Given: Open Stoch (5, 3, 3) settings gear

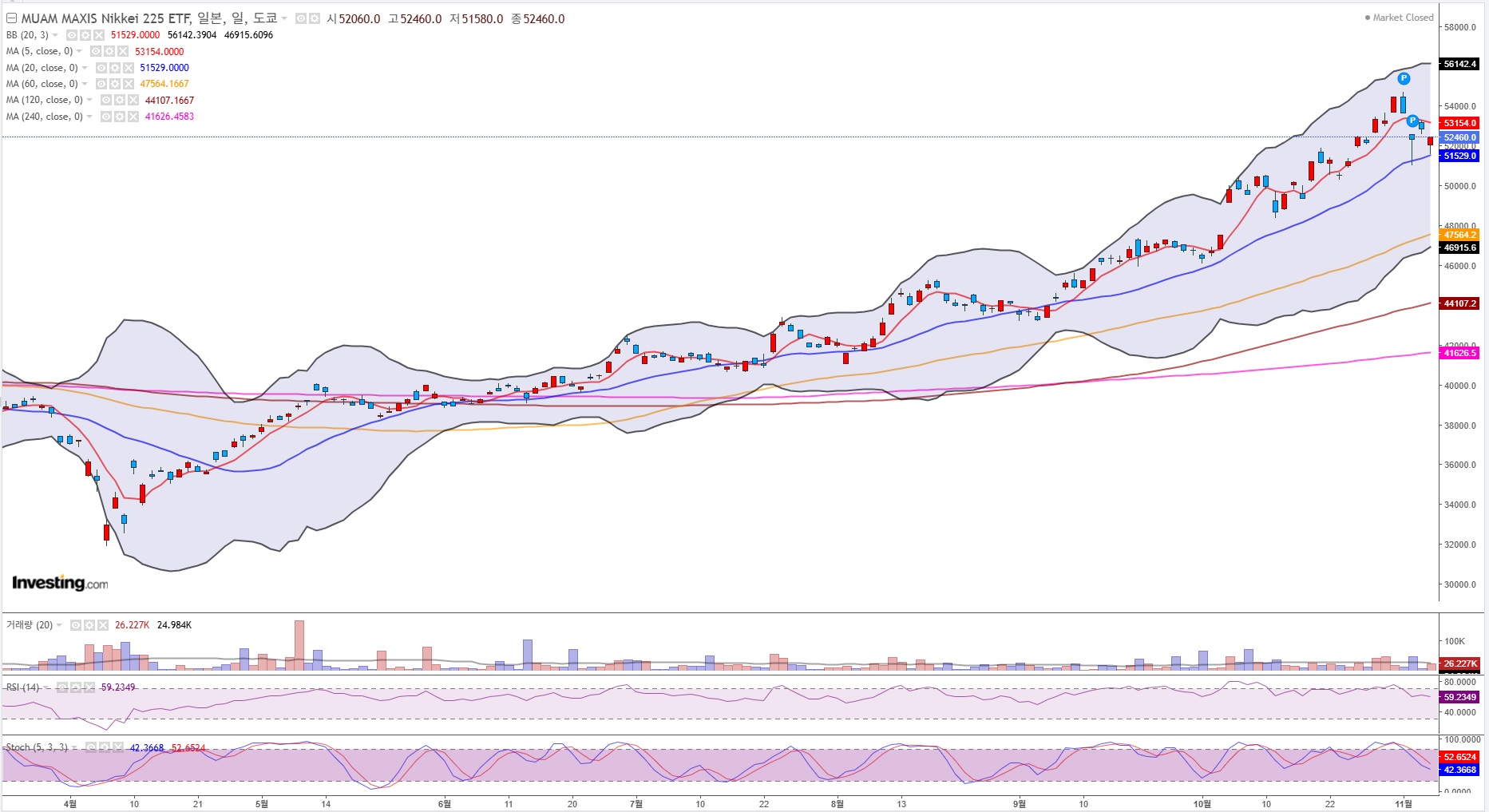Looking at the screenshot, I should 105,748.
